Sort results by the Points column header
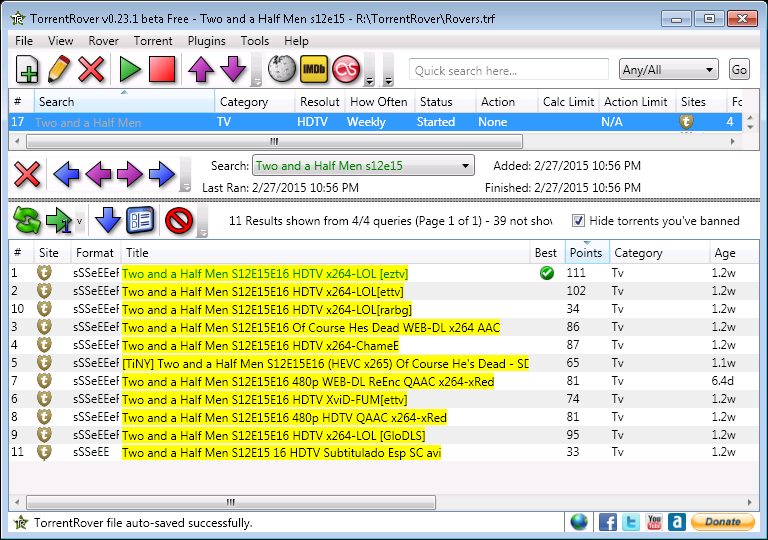The height and width of the screenshot is (540, 768). (585, 253)
